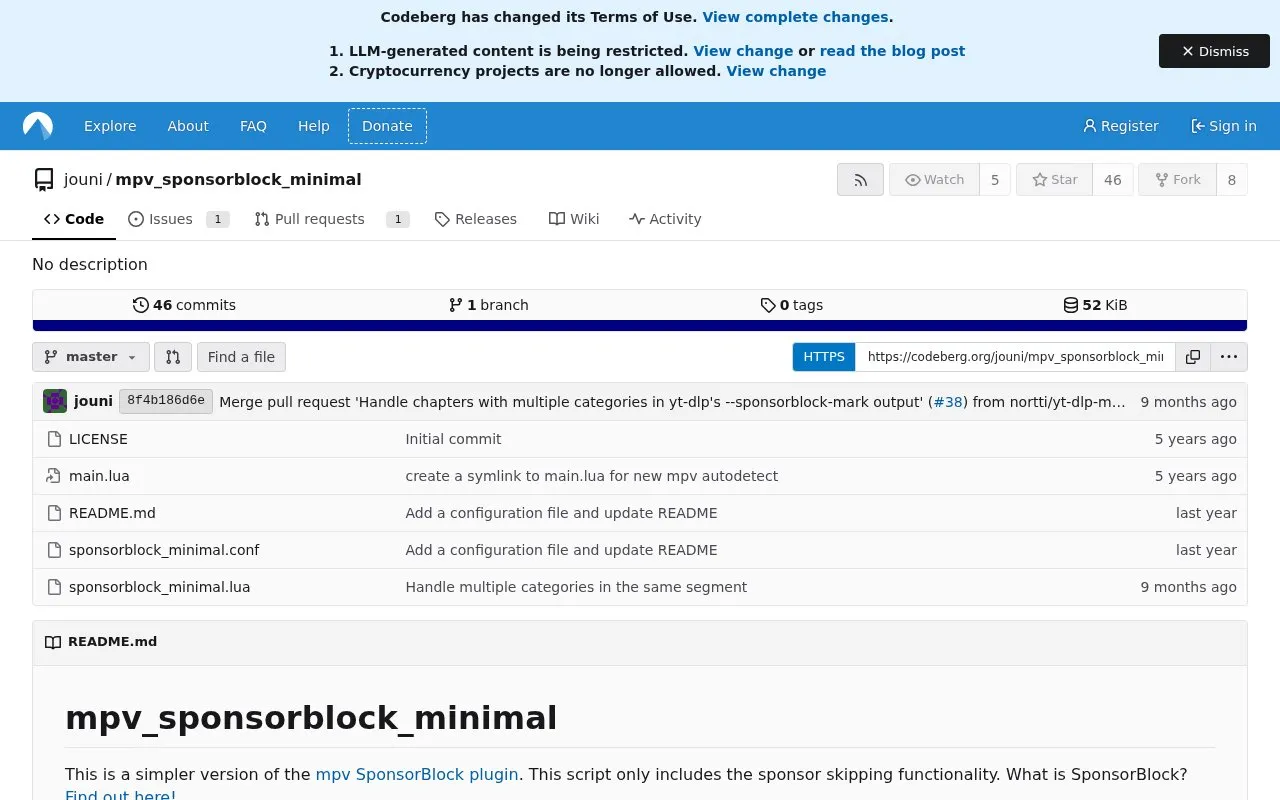1280x800 pixels.
Task: Click Sign in
Action: 1224,126
